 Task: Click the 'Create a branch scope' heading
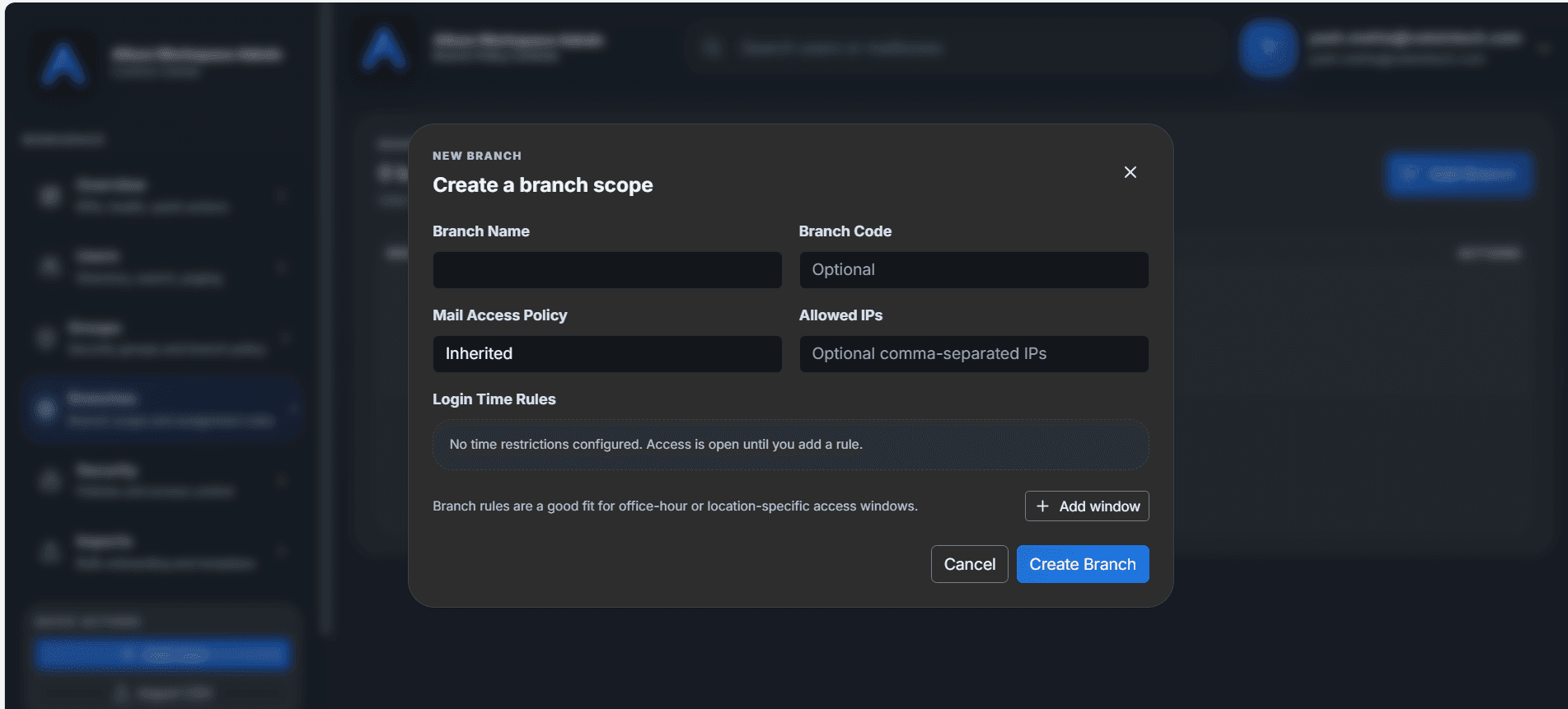tap(543, 185)
